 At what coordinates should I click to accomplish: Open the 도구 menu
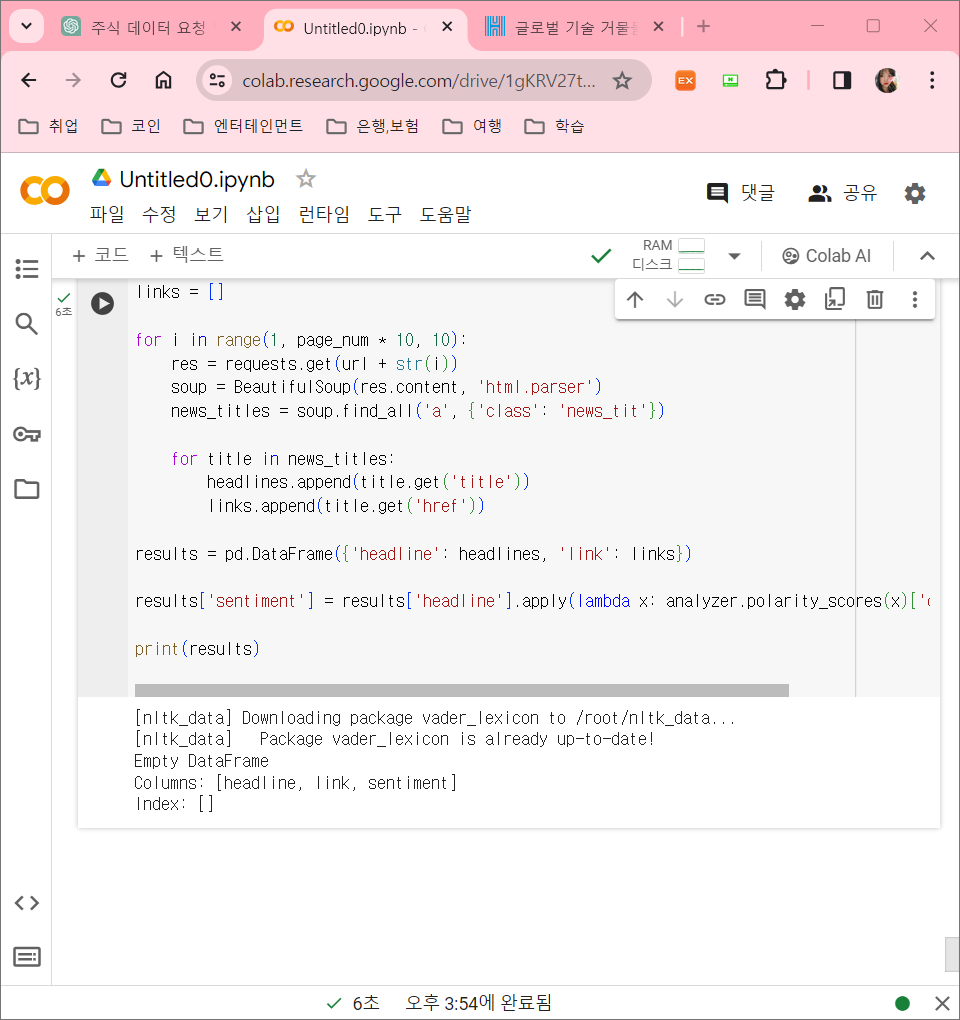pyautogui.click(x=384, y=214)
